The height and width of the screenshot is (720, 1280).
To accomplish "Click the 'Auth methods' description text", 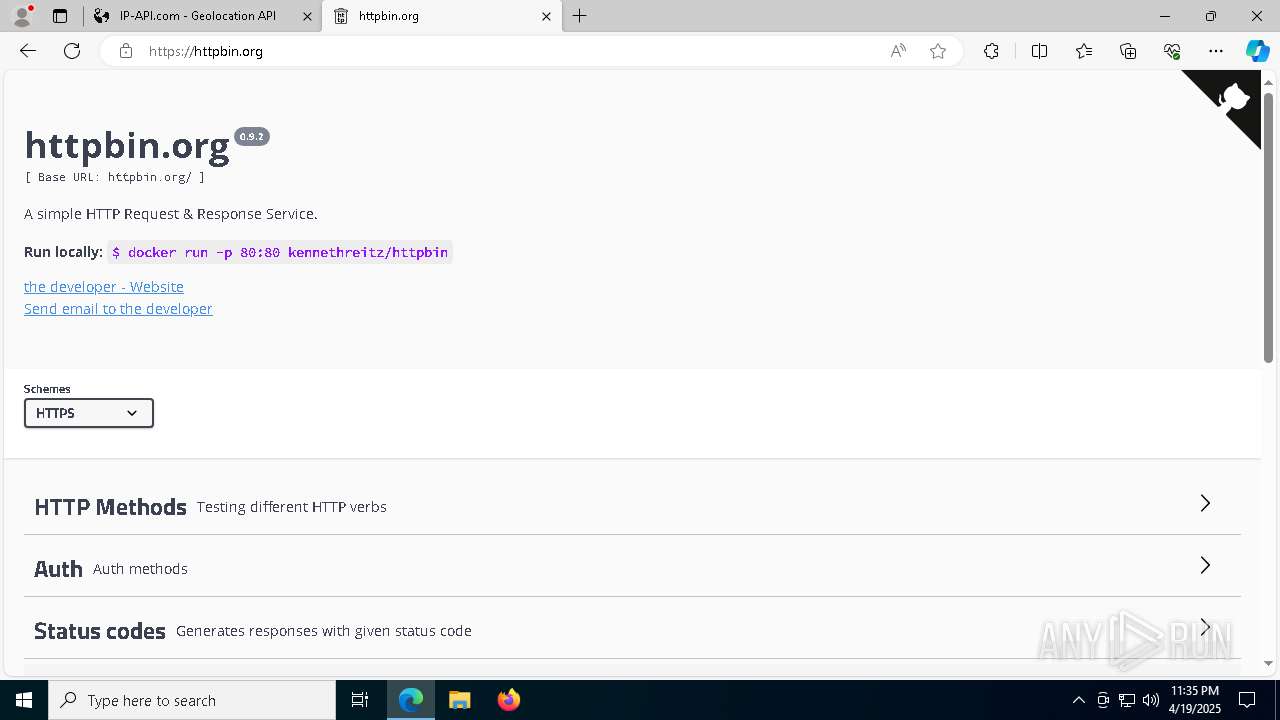I will 140,569.
